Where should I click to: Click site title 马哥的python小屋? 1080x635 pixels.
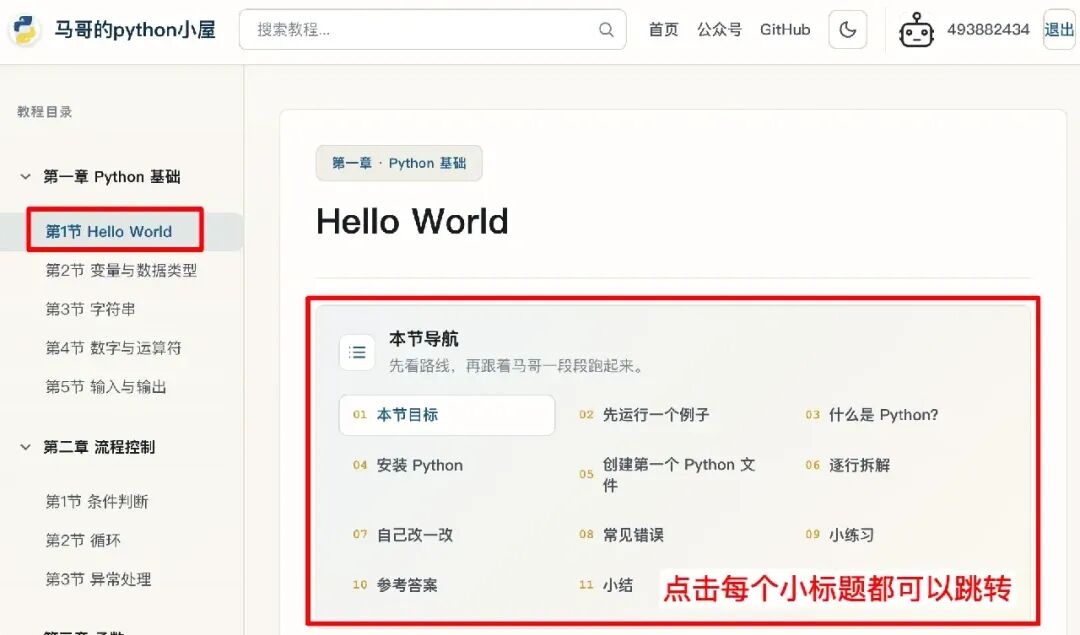coord(135,30)
